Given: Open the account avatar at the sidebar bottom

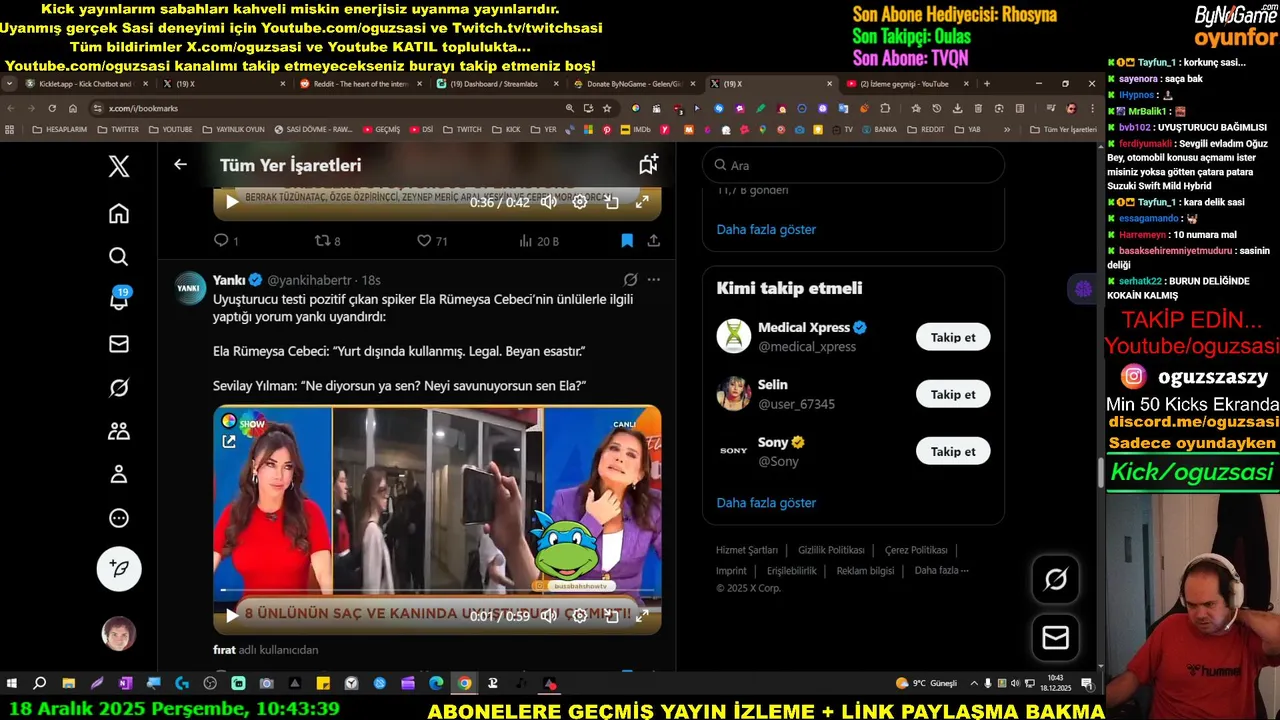Looking at the screenshot, I should pyautogui.click(x=119, y=634).
